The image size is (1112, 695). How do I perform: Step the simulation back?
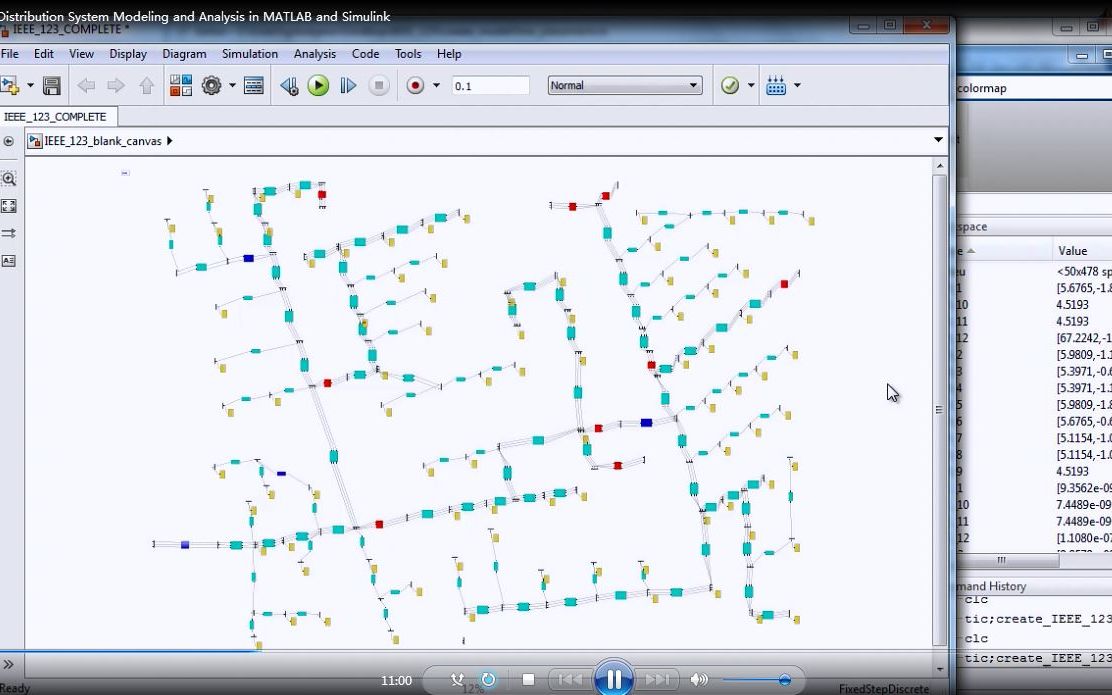pyautogui.click(x=288, y=85)
